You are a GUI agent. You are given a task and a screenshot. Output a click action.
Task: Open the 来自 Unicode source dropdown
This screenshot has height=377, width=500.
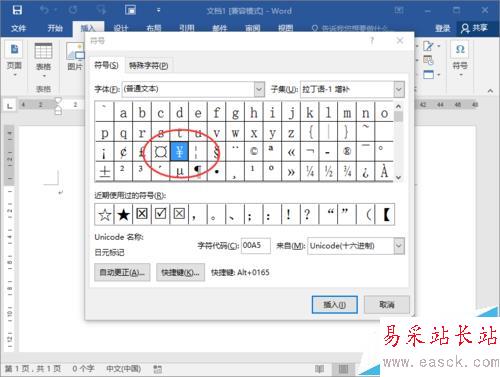point(399,246)
